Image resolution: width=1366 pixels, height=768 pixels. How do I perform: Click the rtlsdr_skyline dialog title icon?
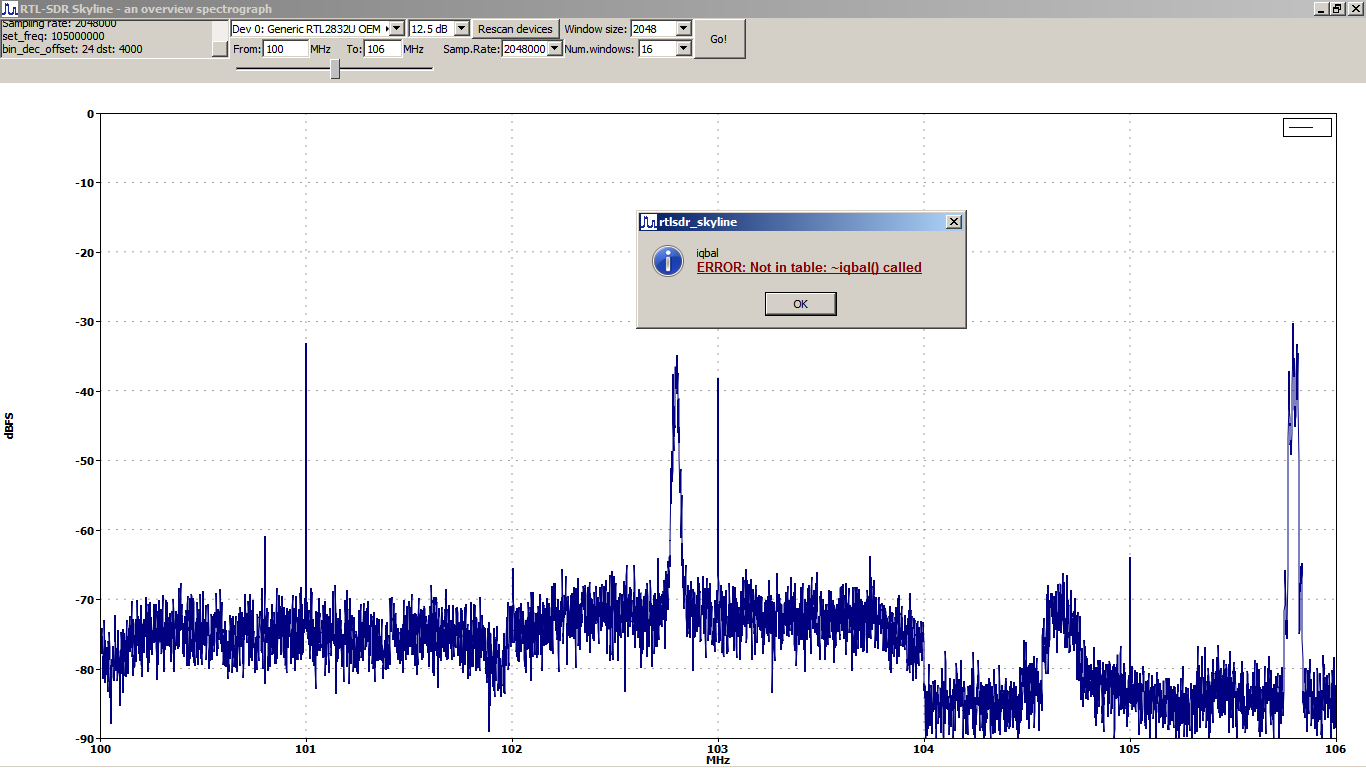tap(648, 222)
